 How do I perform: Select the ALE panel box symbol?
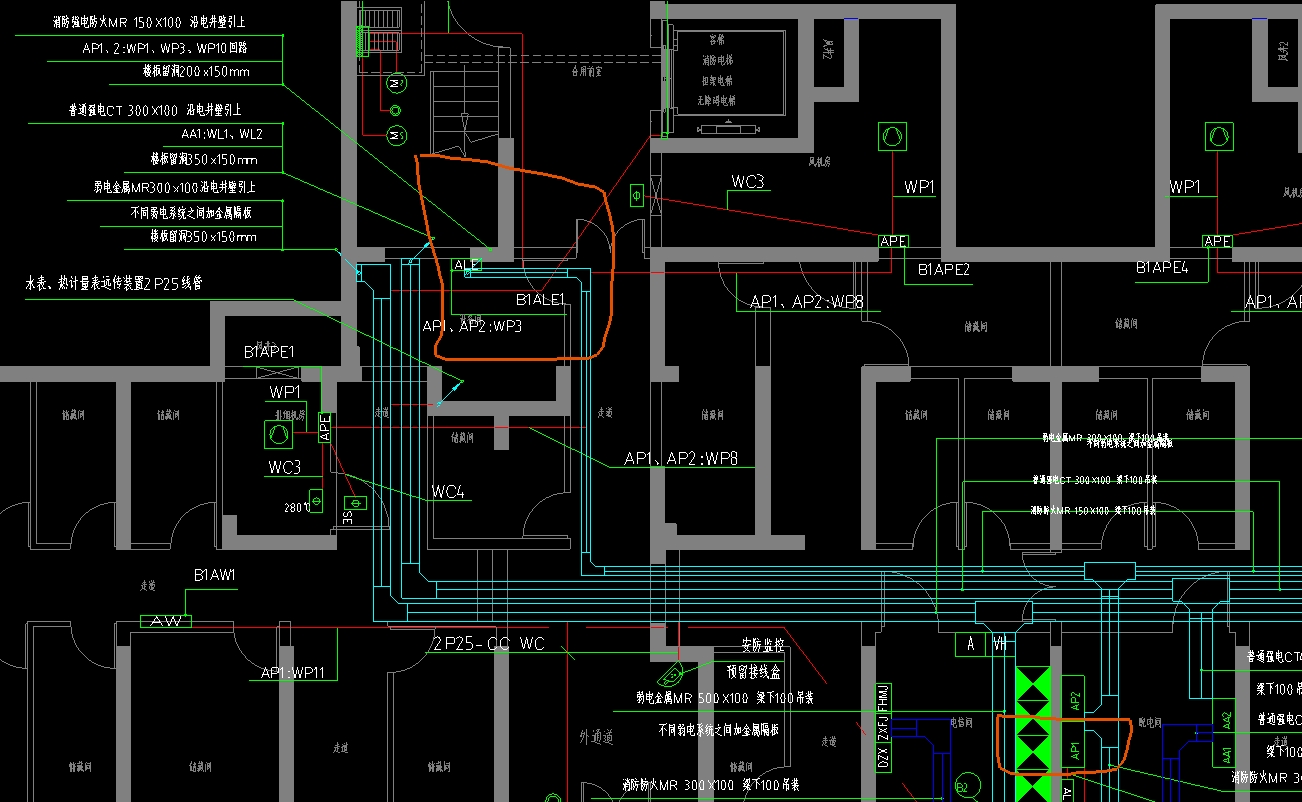pyautogui.click(x=467, y=265)
